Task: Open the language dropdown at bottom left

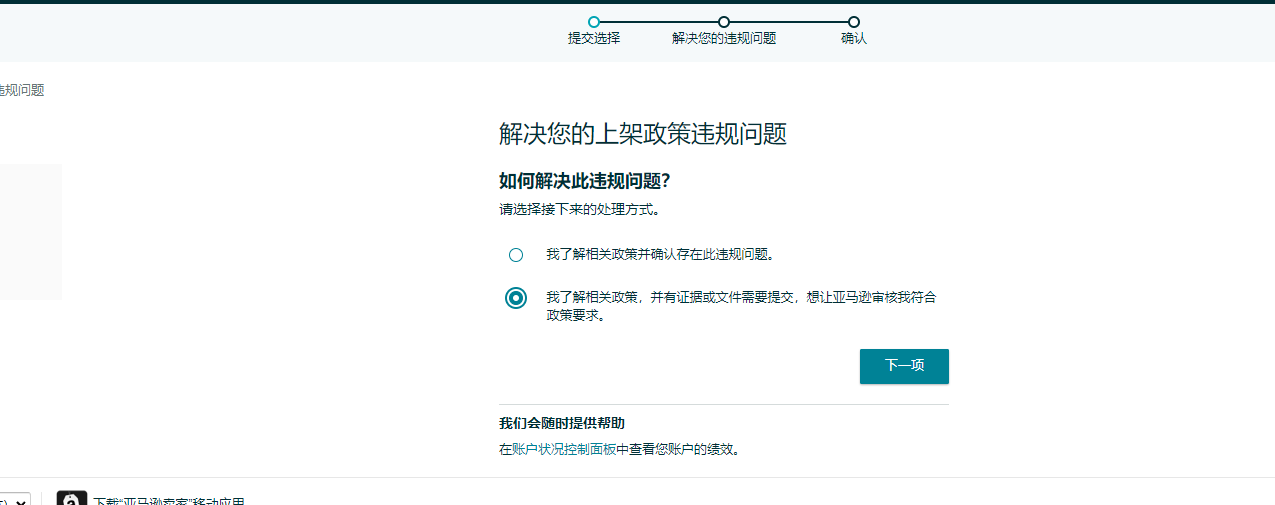Action: (x=15, y=500)
